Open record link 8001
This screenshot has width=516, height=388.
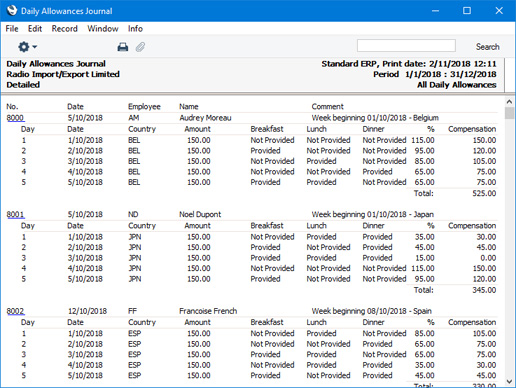pos(15,214)
